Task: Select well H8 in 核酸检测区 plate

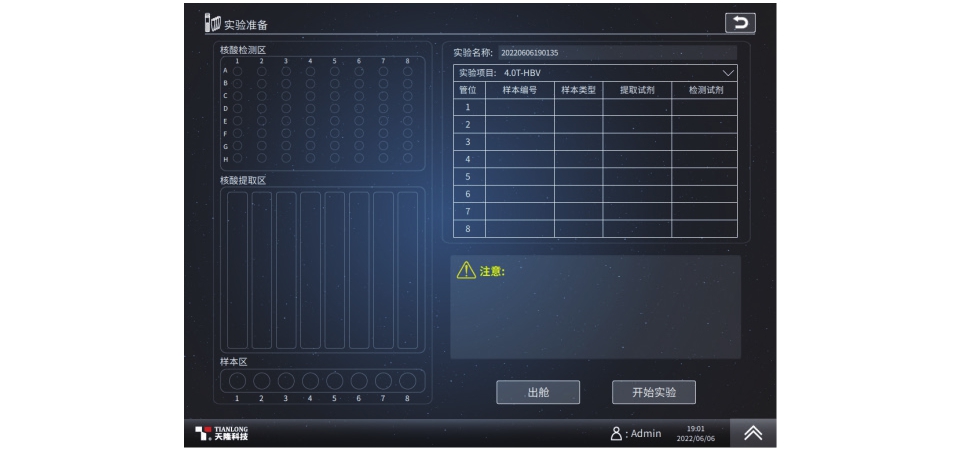Action: point(407,158)
